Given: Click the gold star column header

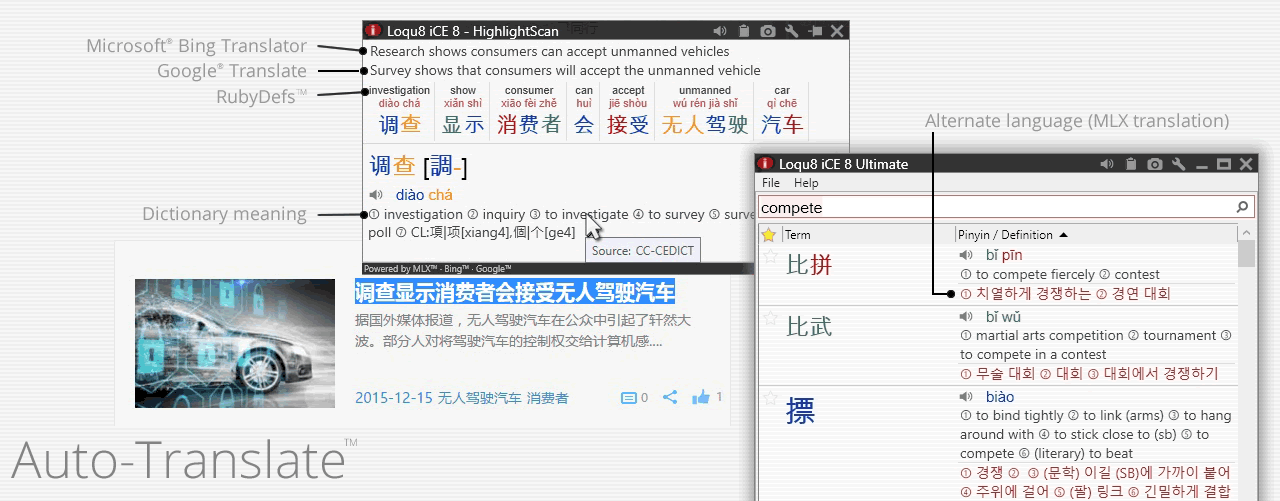Looking at the screenshot, I should pos(768,235).
